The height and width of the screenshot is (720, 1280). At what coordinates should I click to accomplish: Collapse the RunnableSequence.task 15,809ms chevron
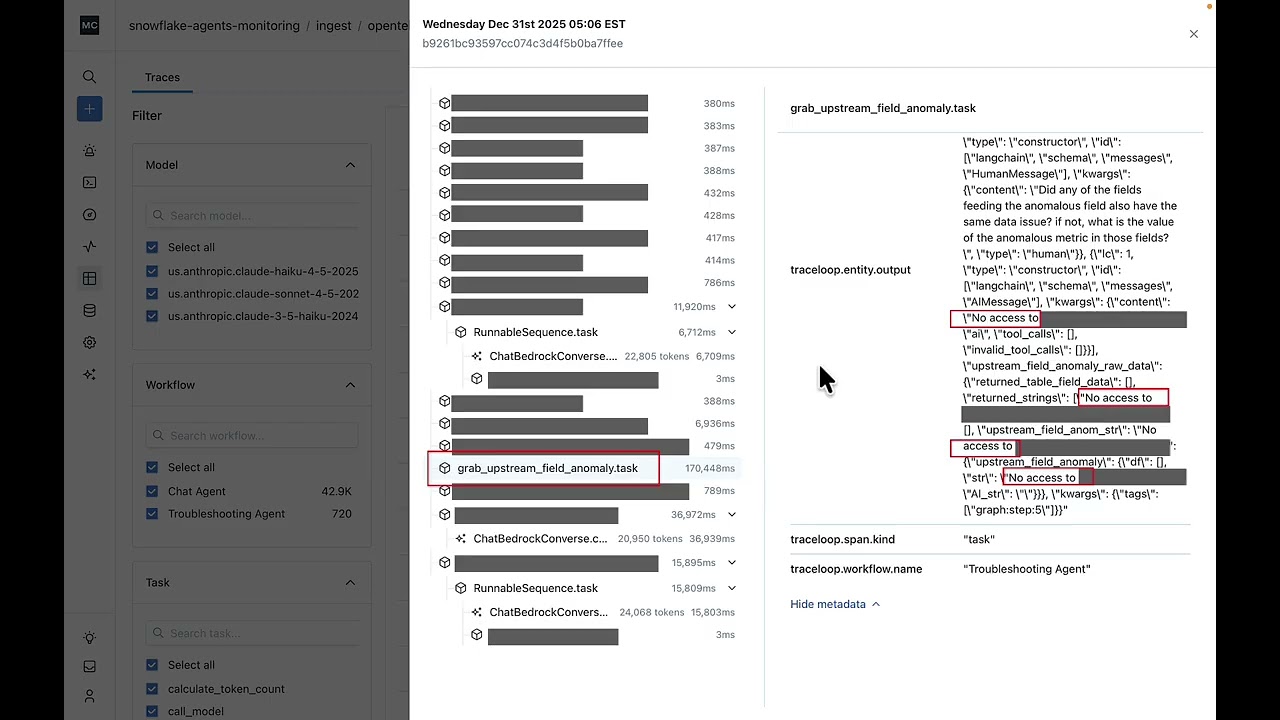[x=732, y=588]
